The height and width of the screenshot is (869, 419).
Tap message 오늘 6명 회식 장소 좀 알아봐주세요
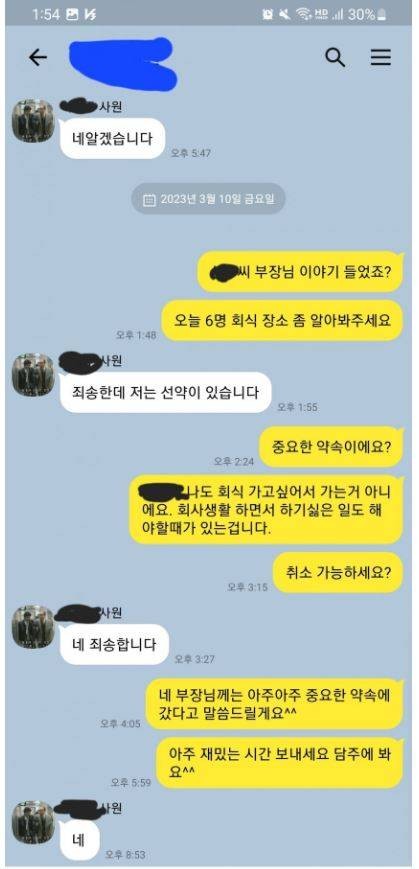[x=282, y=321]
